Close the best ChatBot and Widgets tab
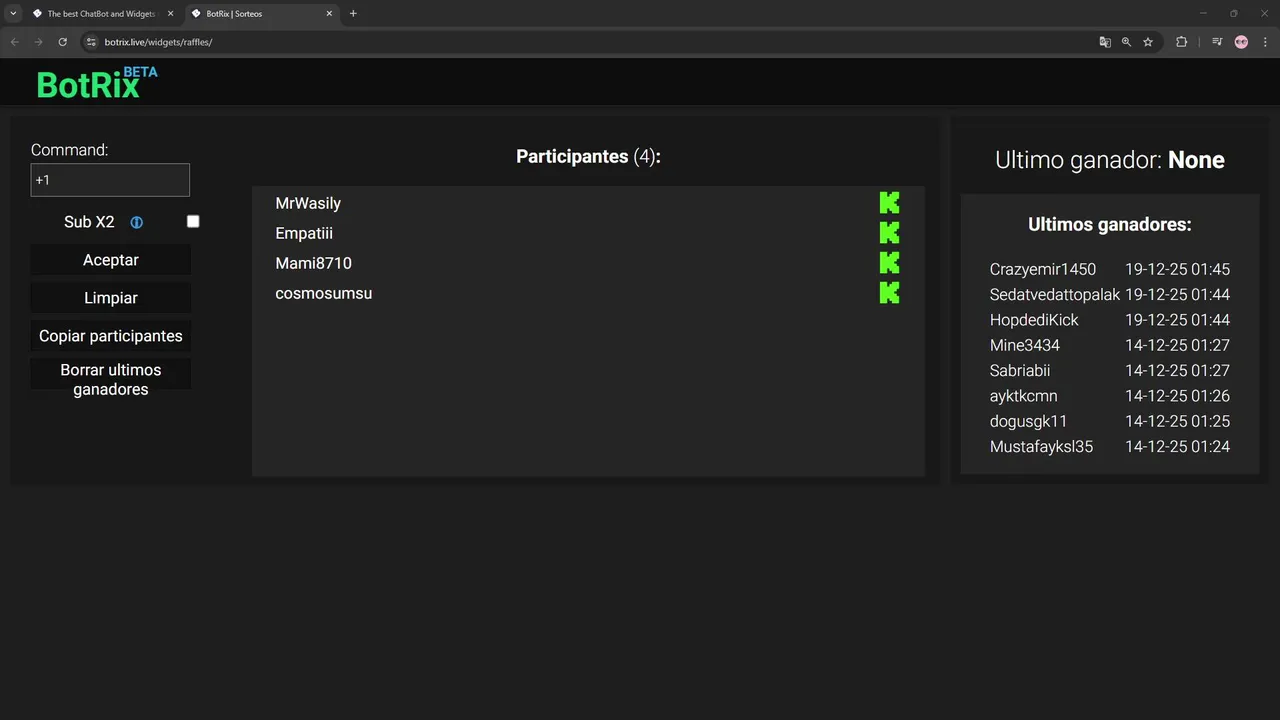 170,14
